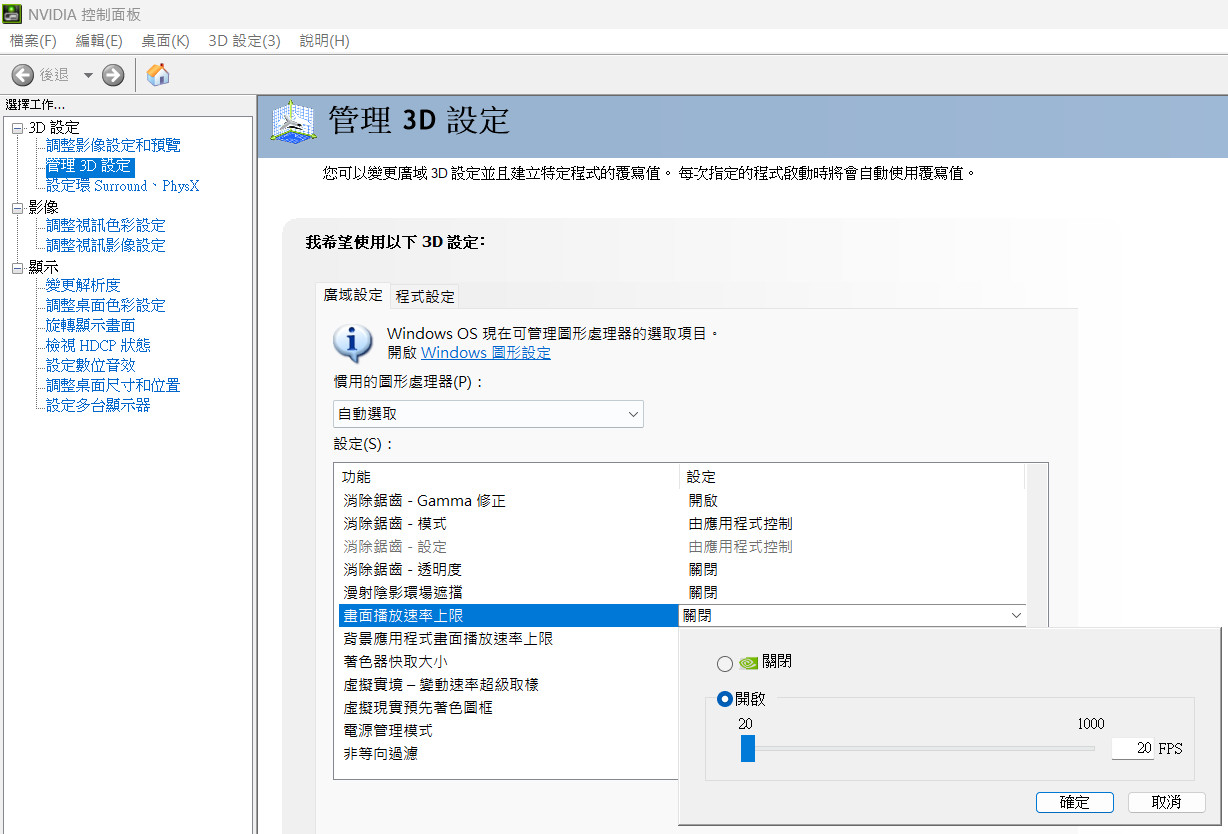Click the 管理 3D 設定 header cube icon
1228x834 pixels.
point(294,122)
